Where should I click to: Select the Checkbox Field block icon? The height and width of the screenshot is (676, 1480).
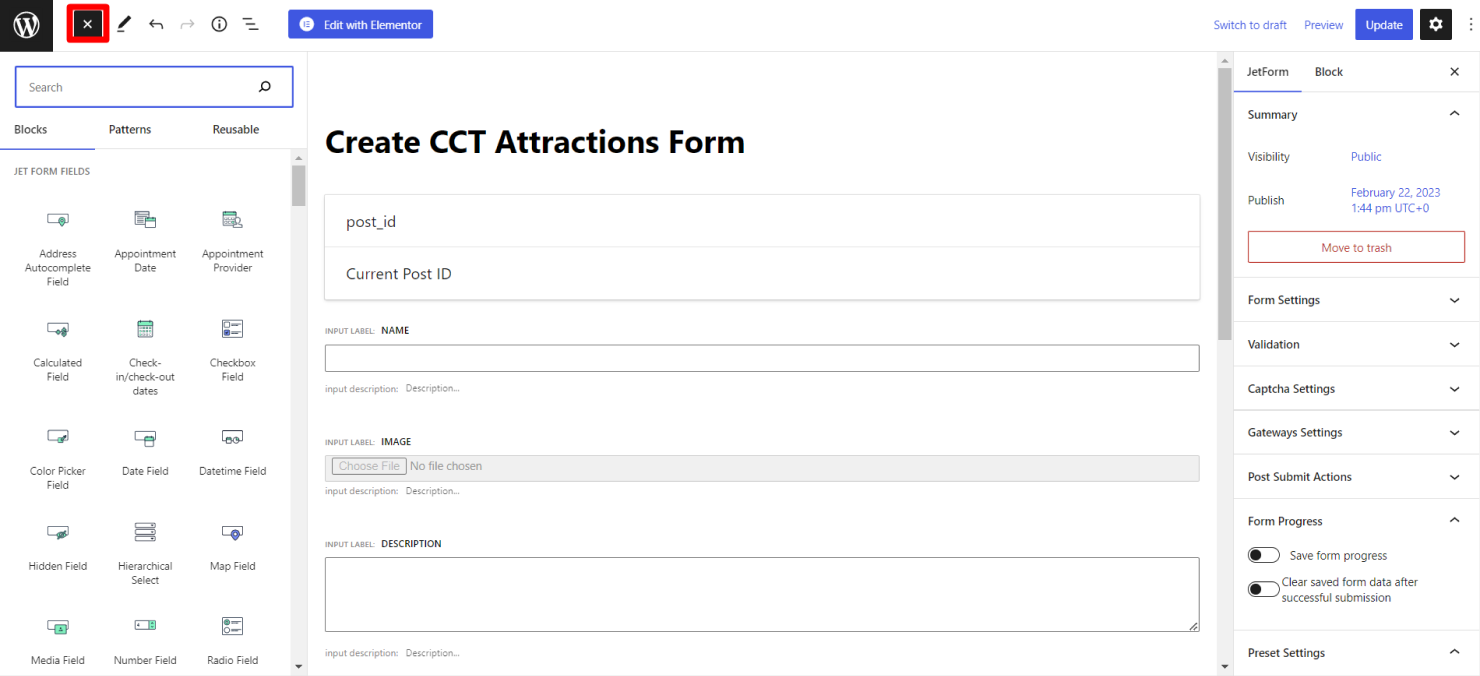232,329
